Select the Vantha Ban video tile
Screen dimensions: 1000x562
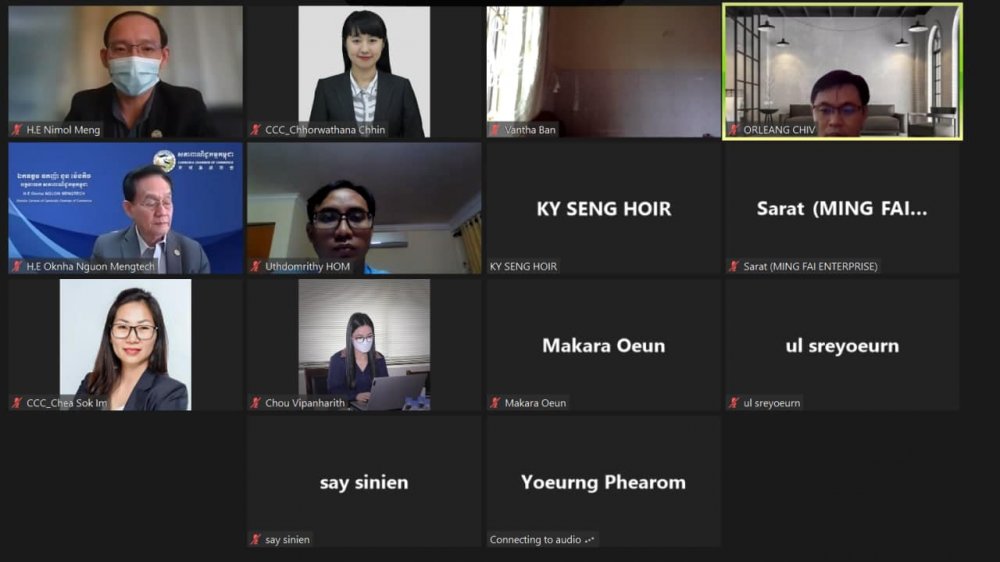coord(603,72)
